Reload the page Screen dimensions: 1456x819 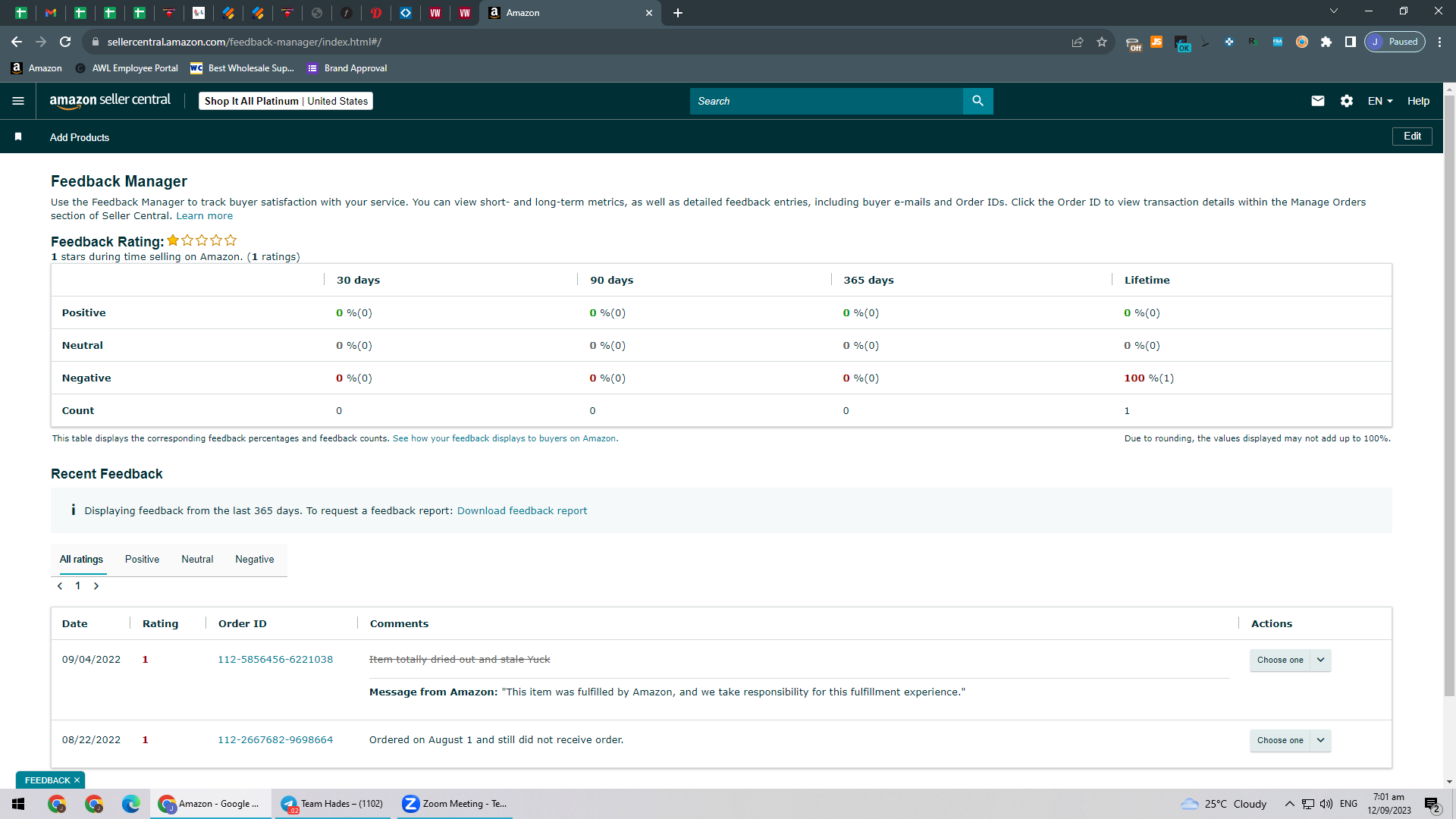point(65,42)
